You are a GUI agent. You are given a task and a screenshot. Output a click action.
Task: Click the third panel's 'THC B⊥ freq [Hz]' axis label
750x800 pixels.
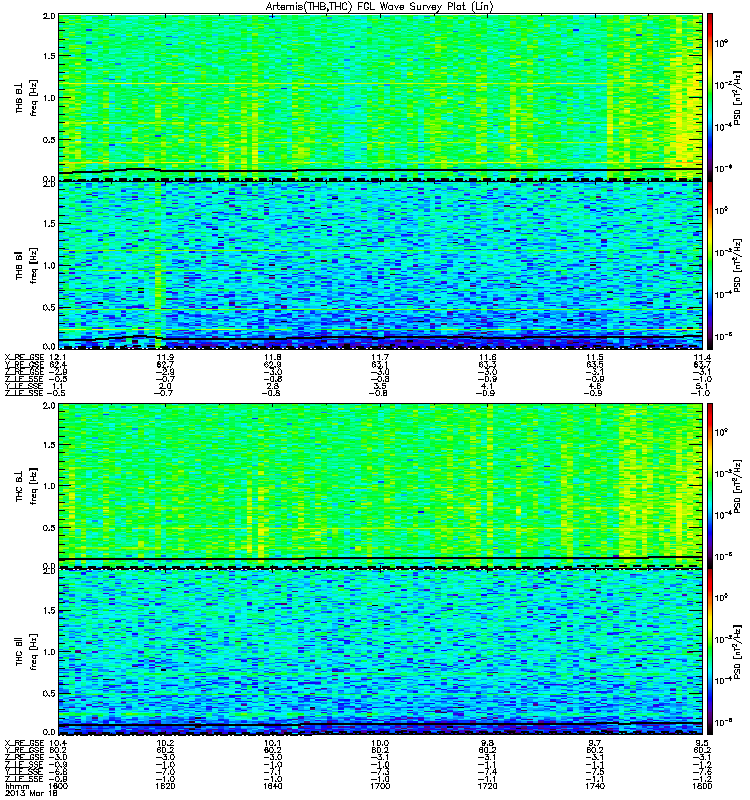(x=27, y=486)
